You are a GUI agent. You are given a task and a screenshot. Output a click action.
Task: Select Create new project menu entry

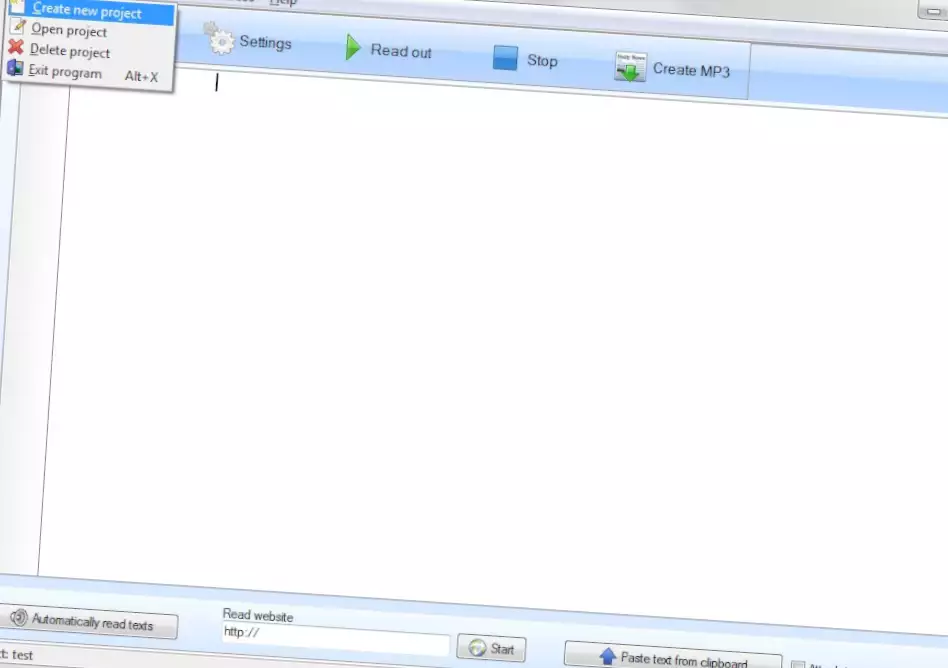(x=87, y=12)
